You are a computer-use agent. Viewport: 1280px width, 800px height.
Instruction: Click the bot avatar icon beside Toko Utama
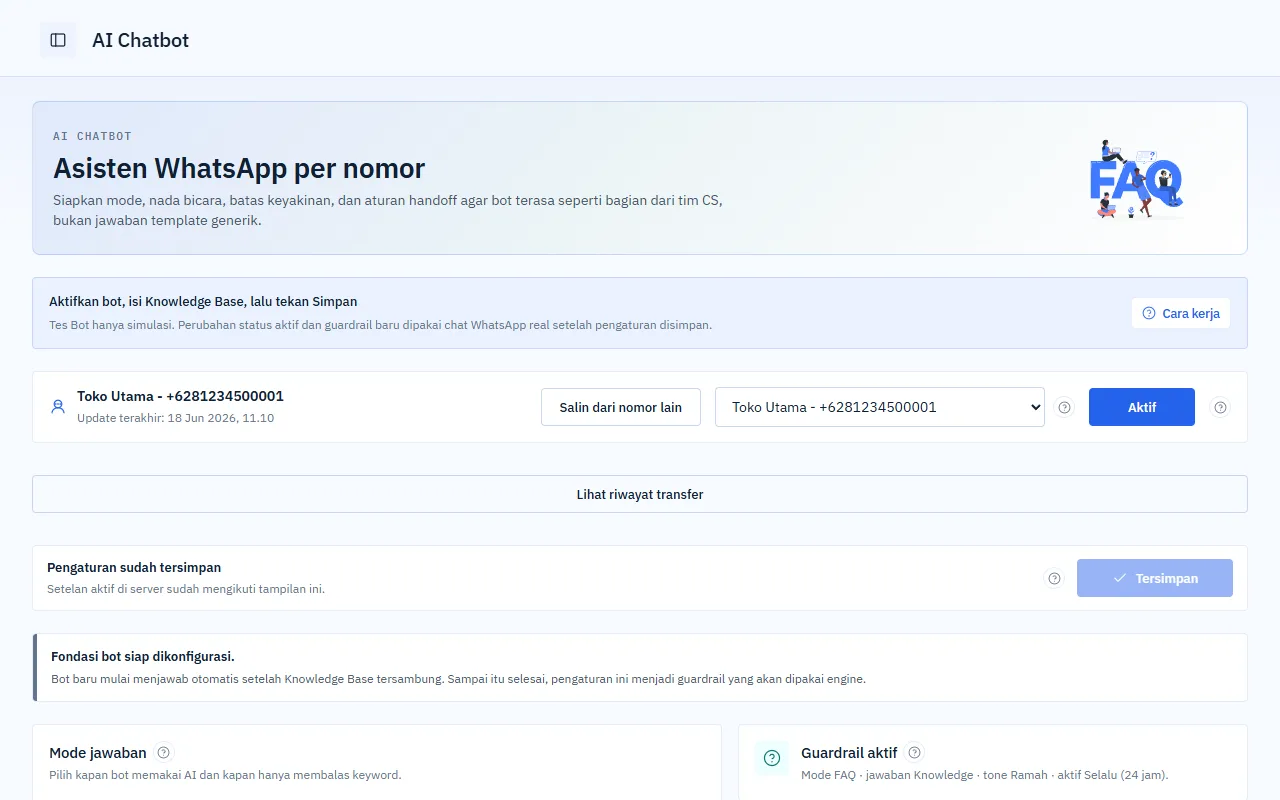(58, 407)
